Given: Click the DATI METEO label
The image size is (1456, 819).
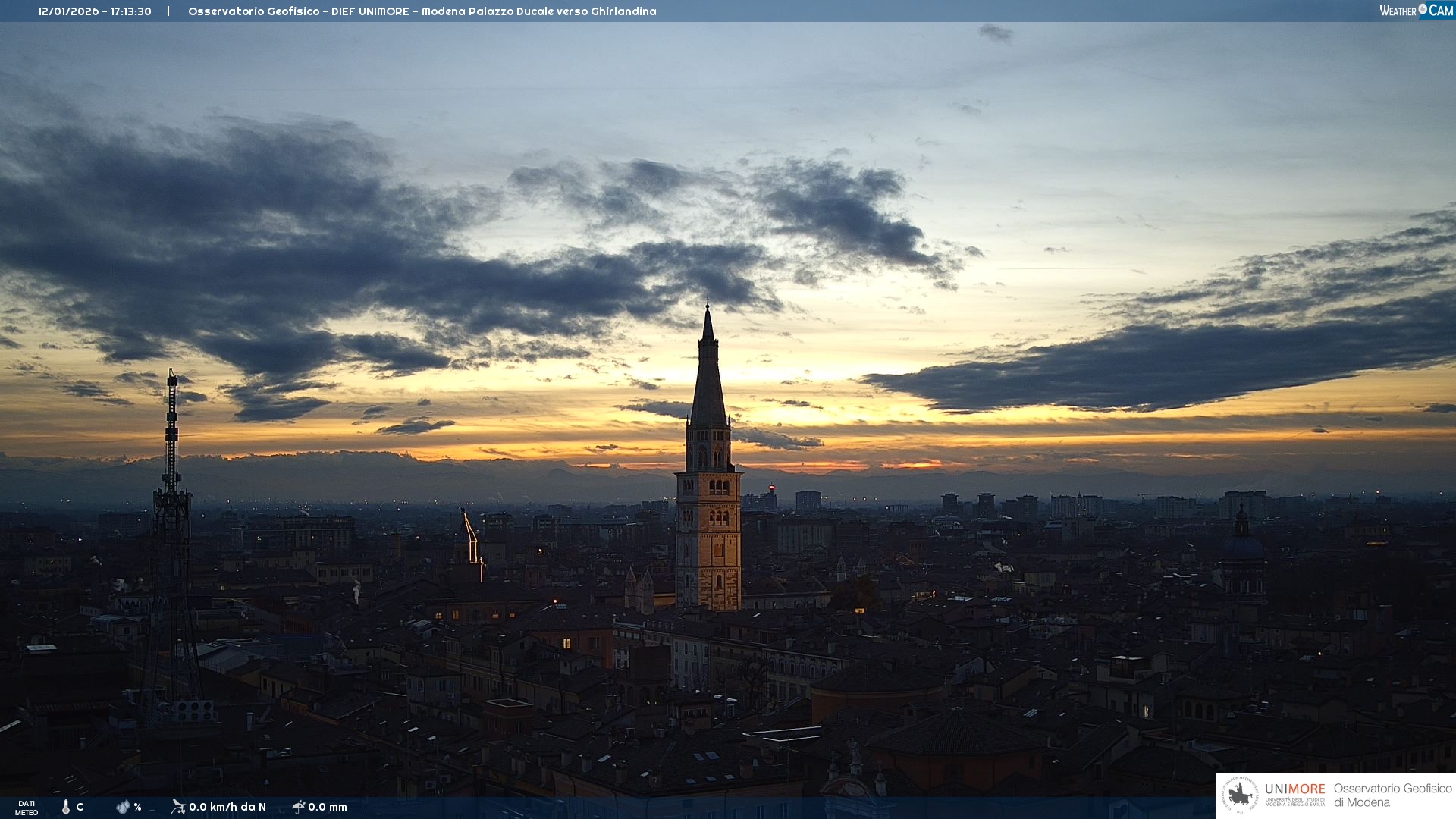Looking at the screenshot, I should click(x=27, y=808).
